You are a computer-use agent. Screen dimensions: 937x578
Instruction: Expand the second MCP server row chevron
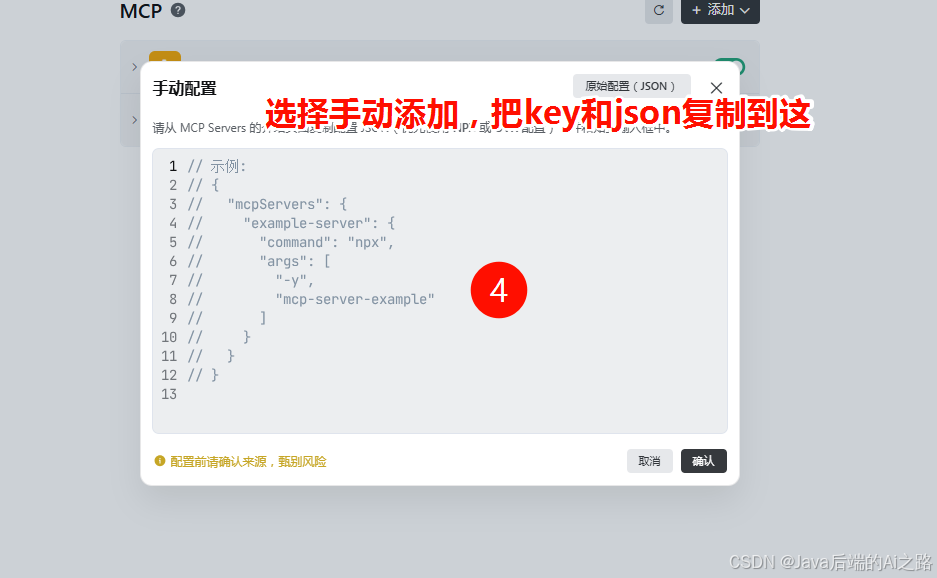click(134, 120)
